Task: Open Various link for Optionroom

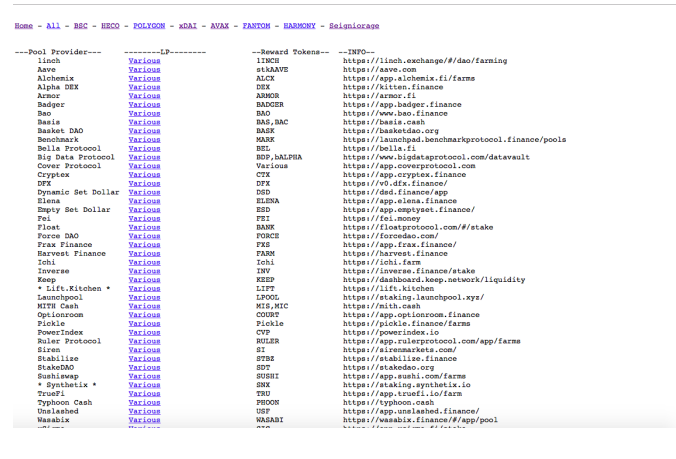Action: pyautogui.click(x=144, y=315)
